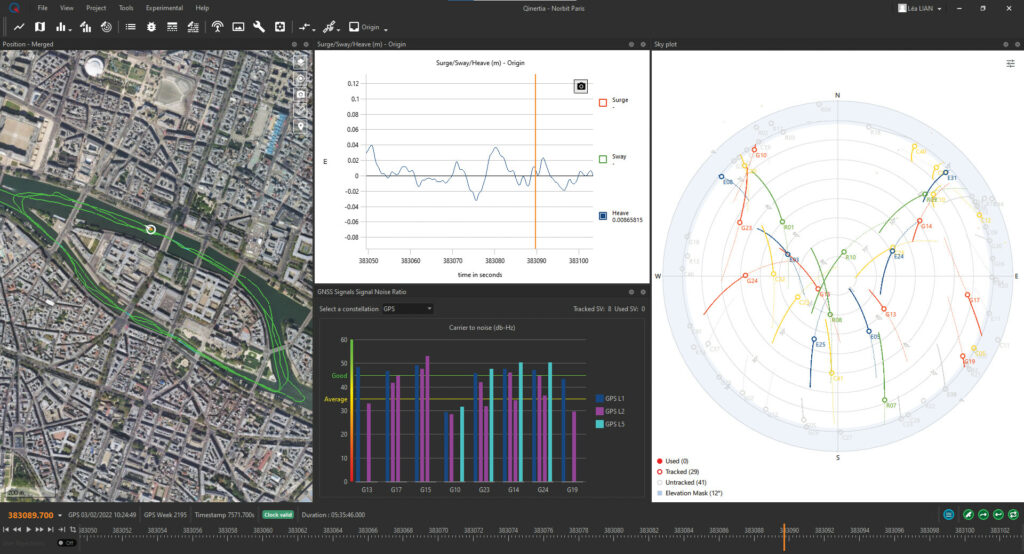
Task: Jump to start of the timeline
Action: coord(6,530)
